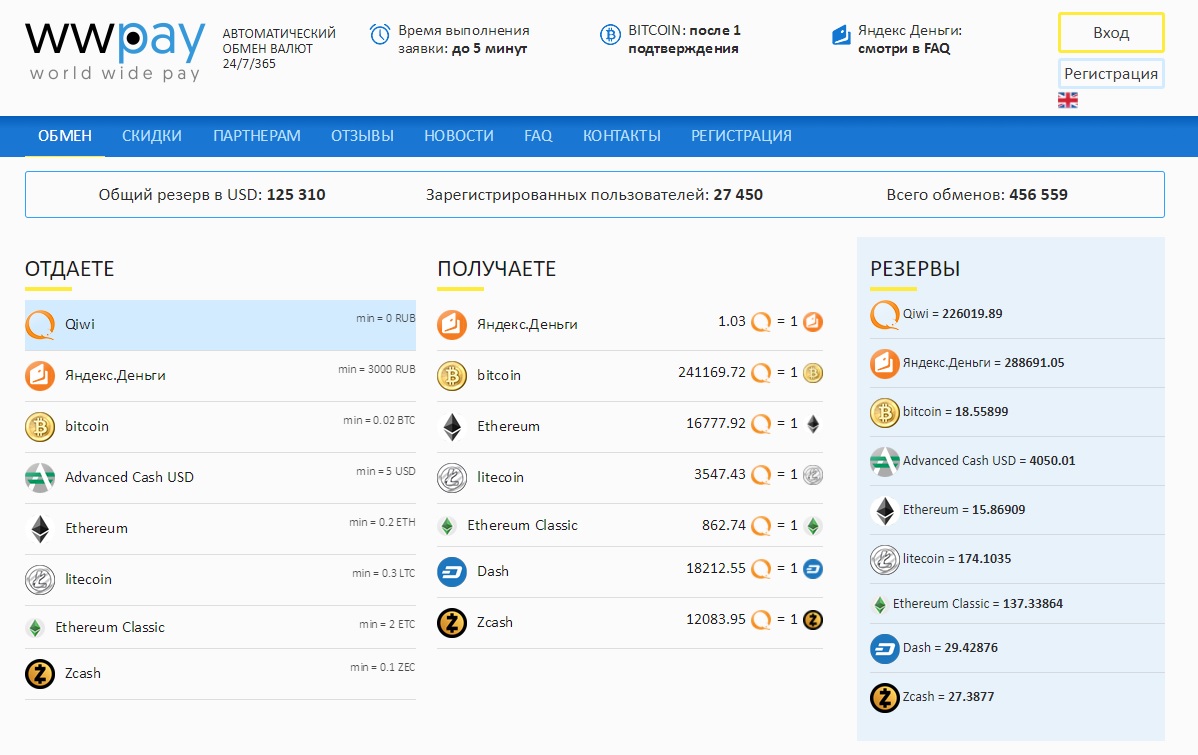
Task: Click the ПОЛУЧАЕТЕ heading
Action: pyautogui.click(x=496, y=269)
